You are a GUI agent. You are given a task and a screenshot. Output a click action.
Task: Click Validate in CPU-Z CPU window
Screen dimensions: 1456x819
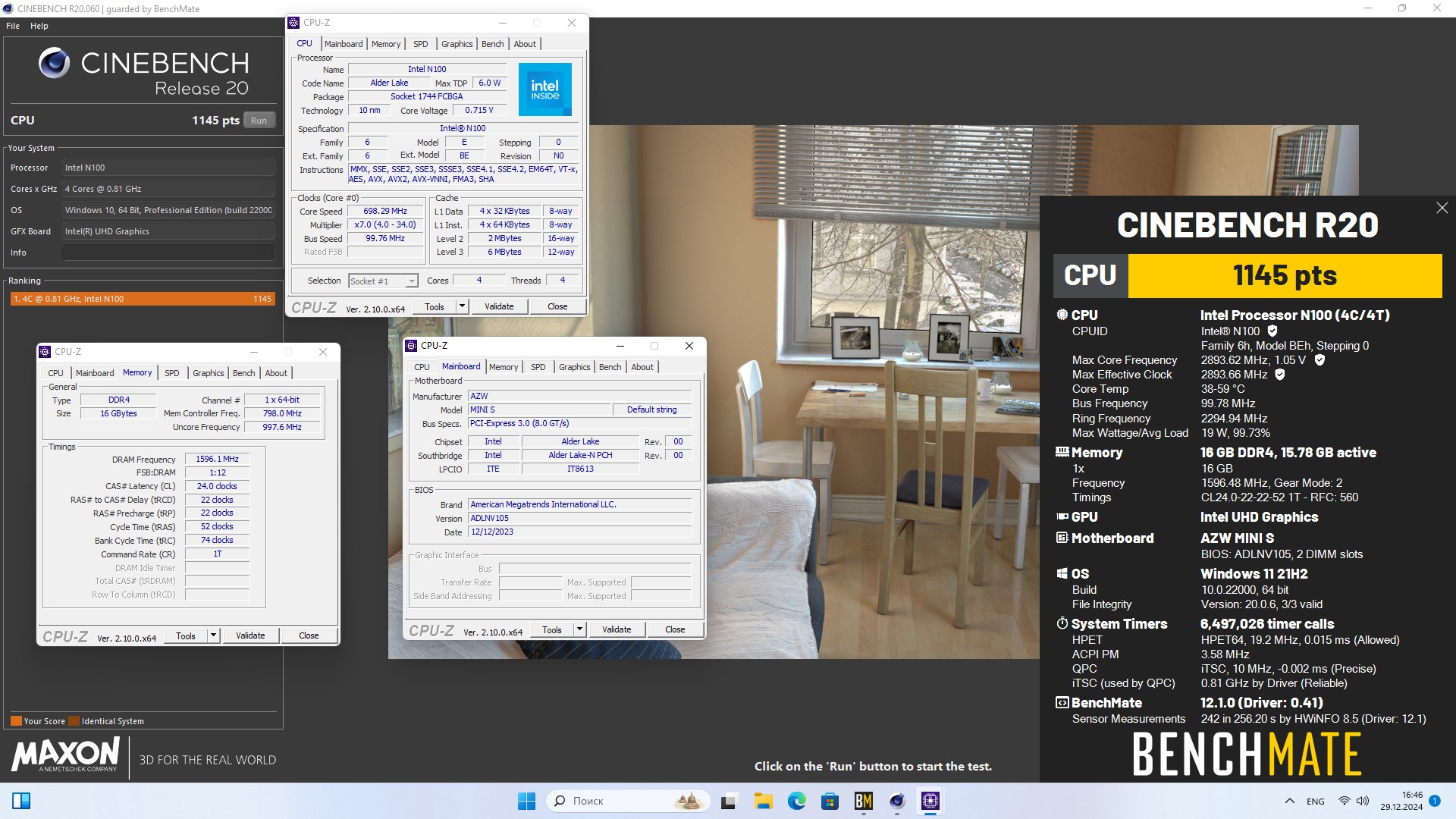tap(499, 306)
